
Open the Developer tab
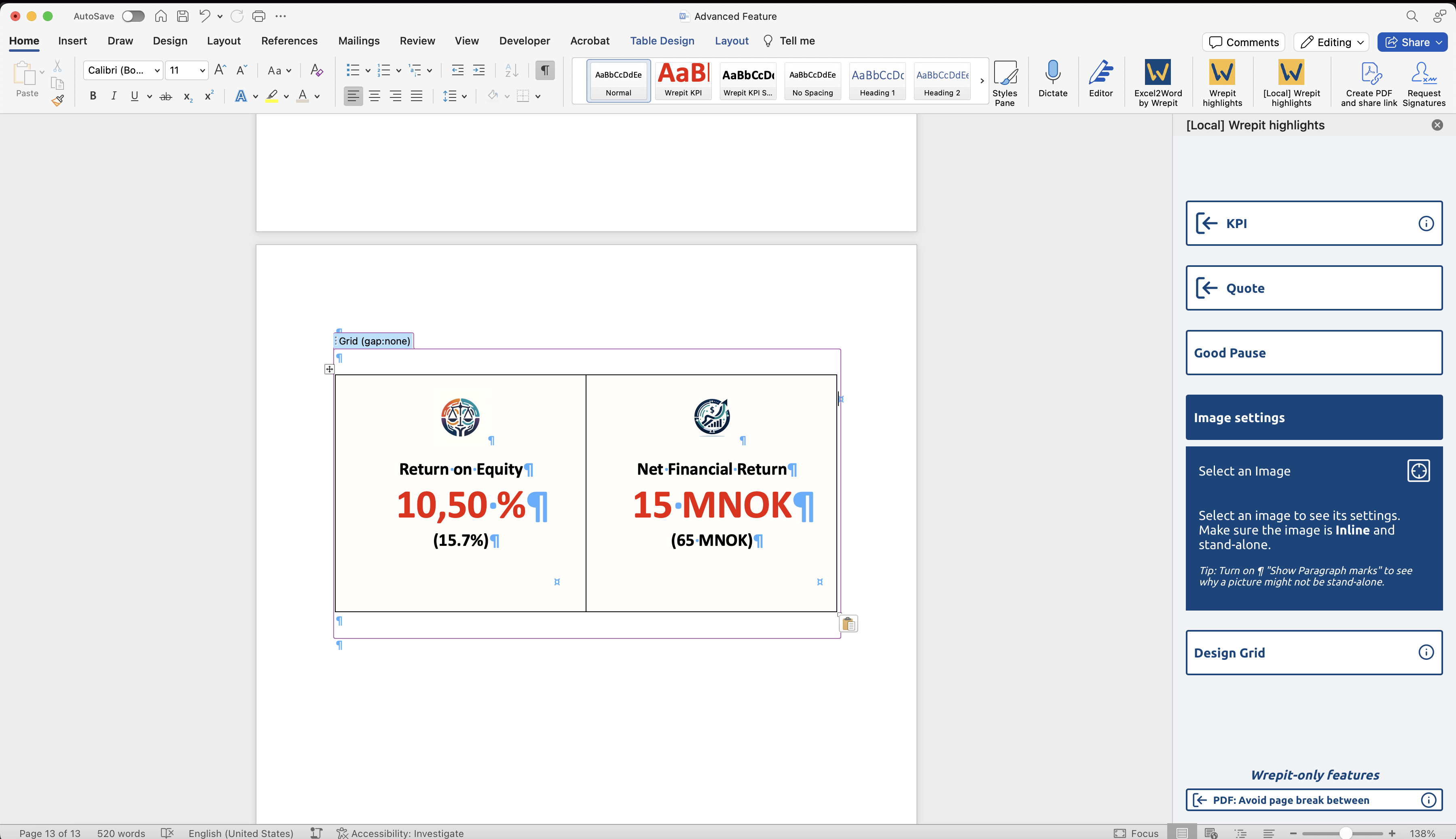(x=525, y=41)
